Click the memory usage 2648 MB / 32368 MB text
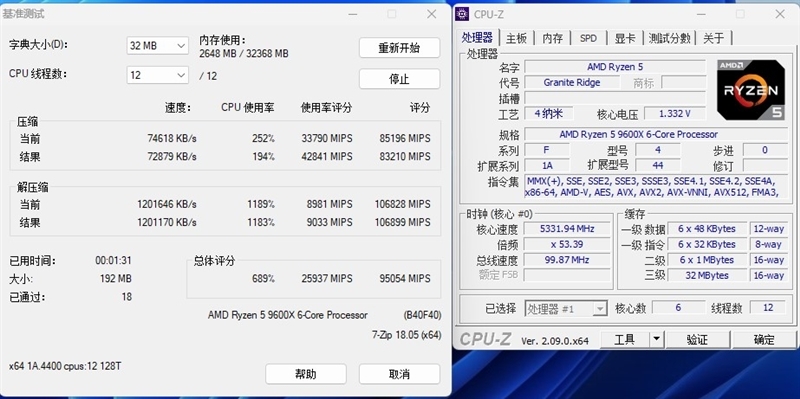 [x=243, y=53]
